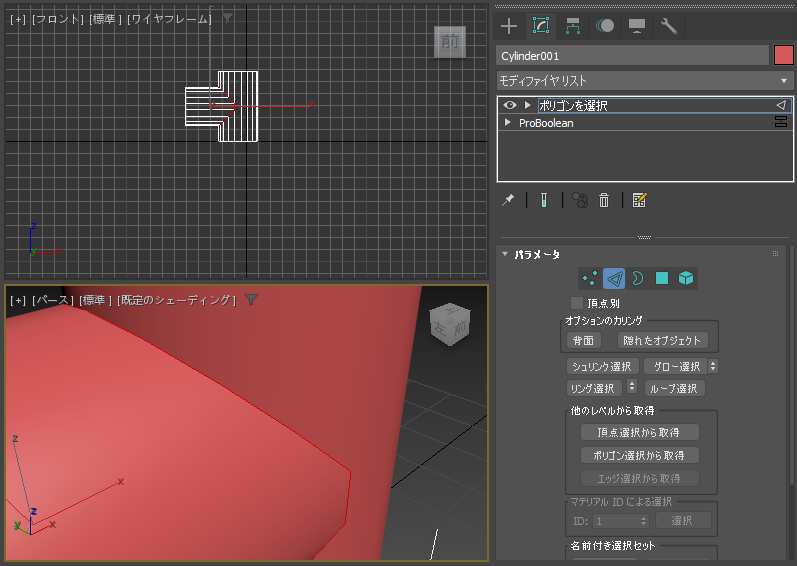Screen dimensions: 797x566
Task: Open the Utilities wrench tab
Action: tap(668, 26)
